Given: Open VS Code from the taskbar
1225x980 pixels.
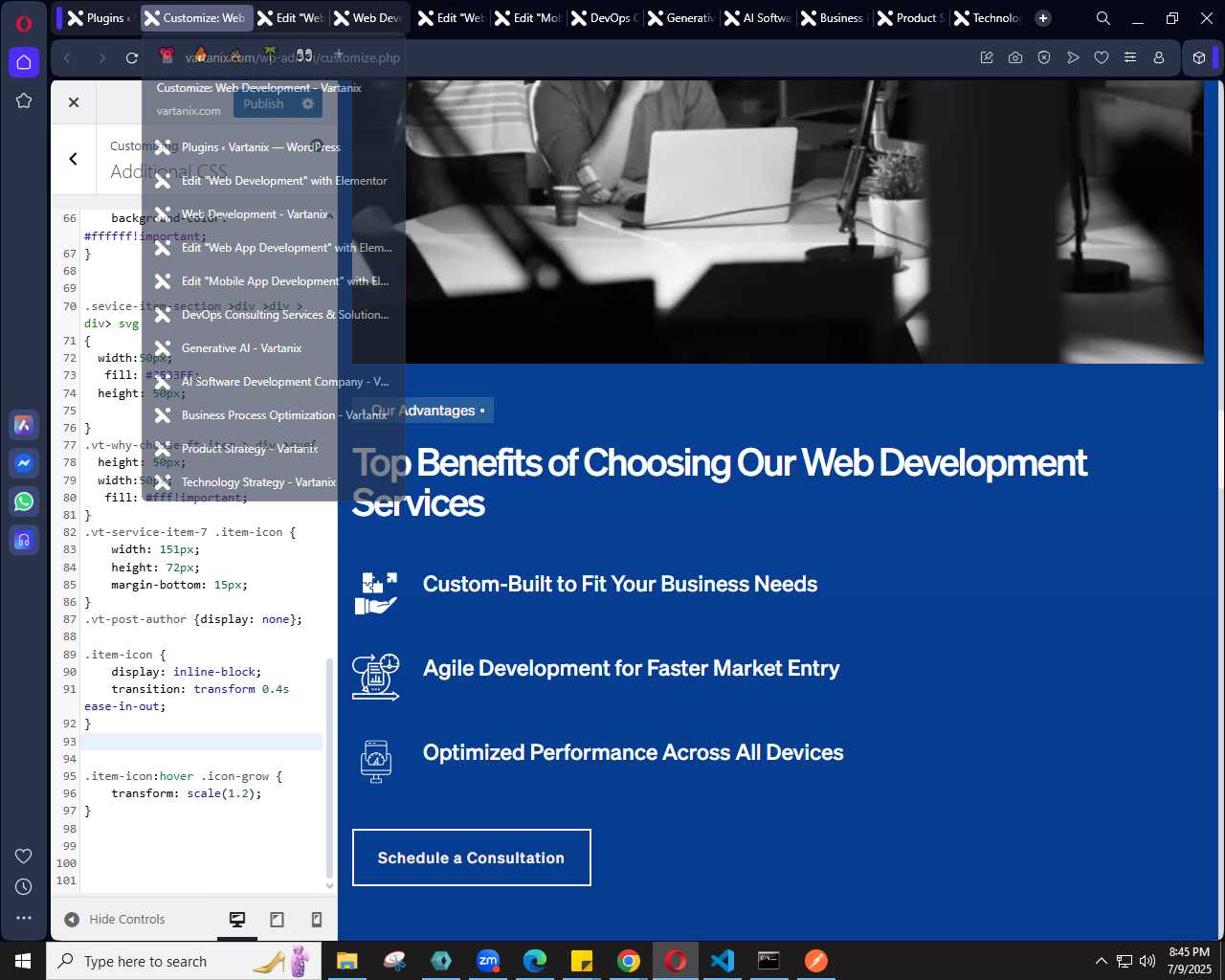Looking at the screenshot, I should coord(723,961).
